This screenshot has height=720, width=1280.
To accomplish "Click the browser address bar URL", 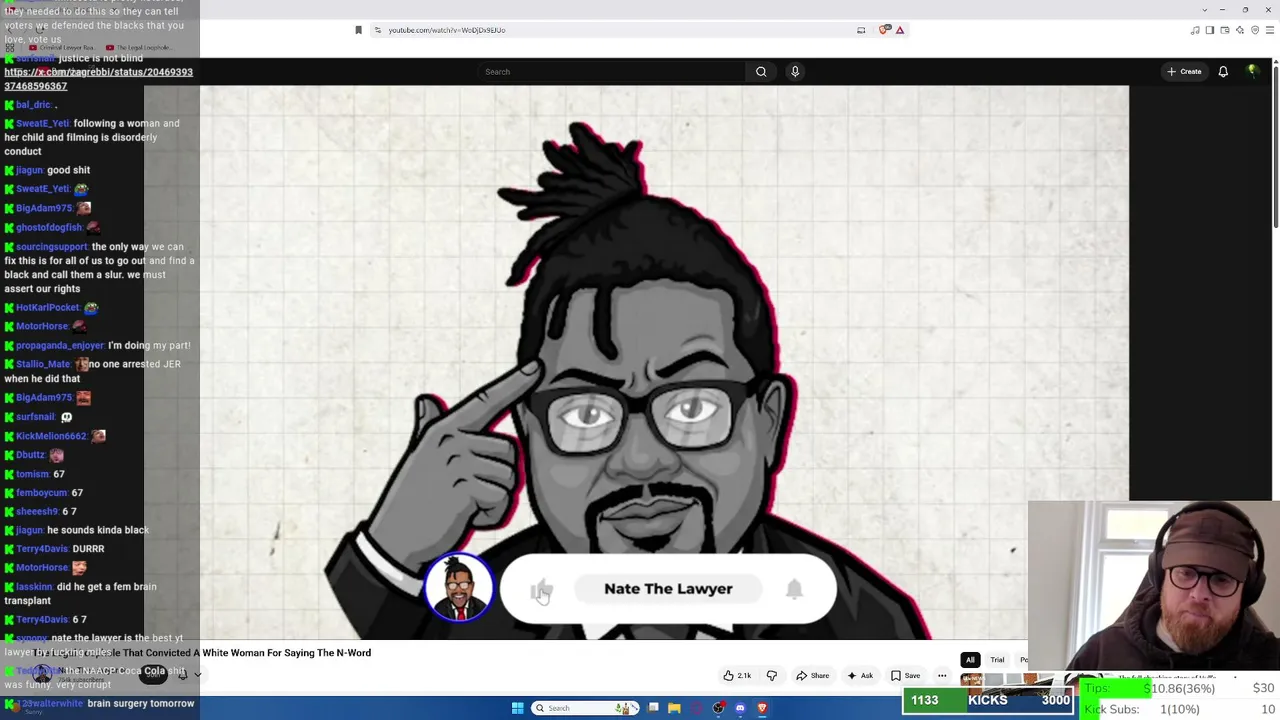I will coord(447,30).
